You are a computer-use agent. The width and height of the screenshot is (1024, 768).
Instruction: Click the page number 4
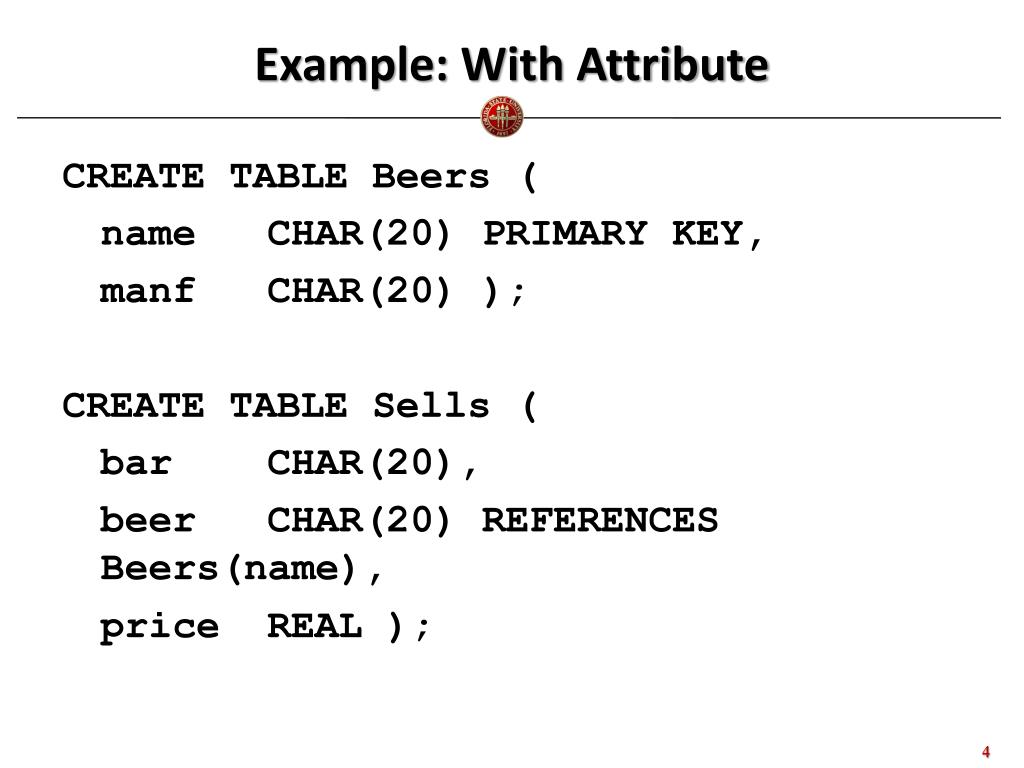985,752
